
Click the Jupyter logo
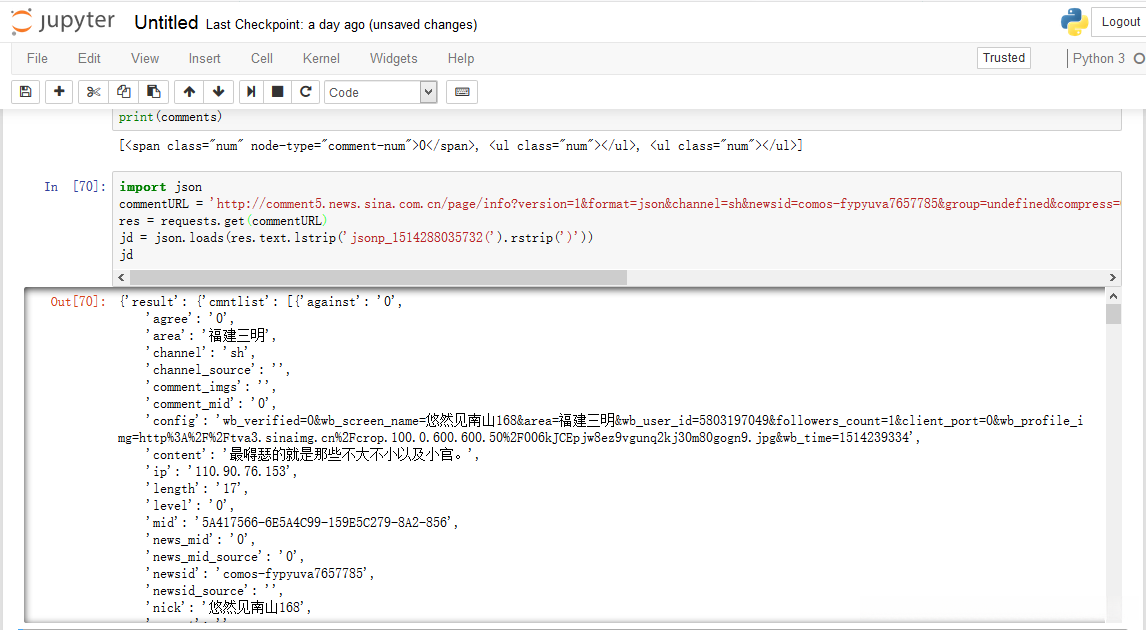(64, 22)
